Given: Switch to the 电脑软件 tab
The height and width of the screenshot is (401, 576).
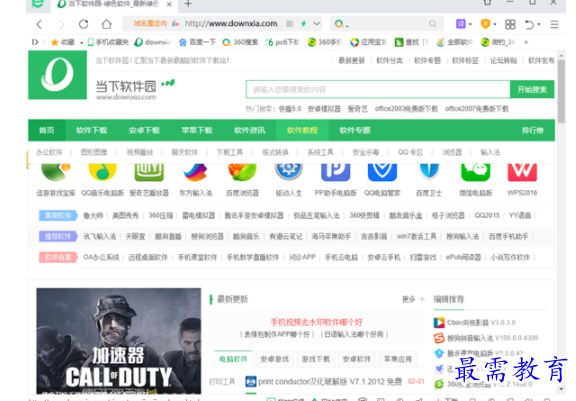Looking at the screenshot, I should pyautogui.click(x=233, y=359).
